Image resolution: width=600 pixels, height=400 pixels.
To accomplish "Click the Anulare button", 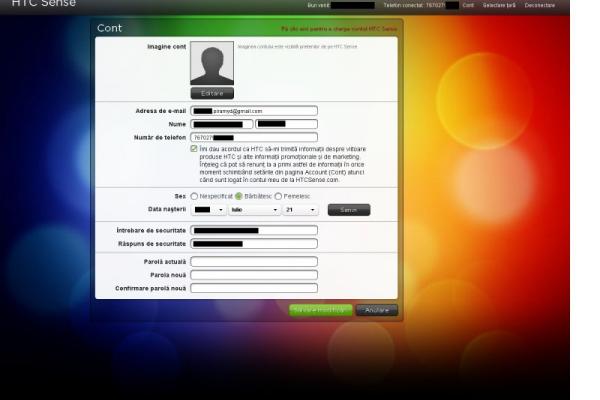I will coord(377,310).
